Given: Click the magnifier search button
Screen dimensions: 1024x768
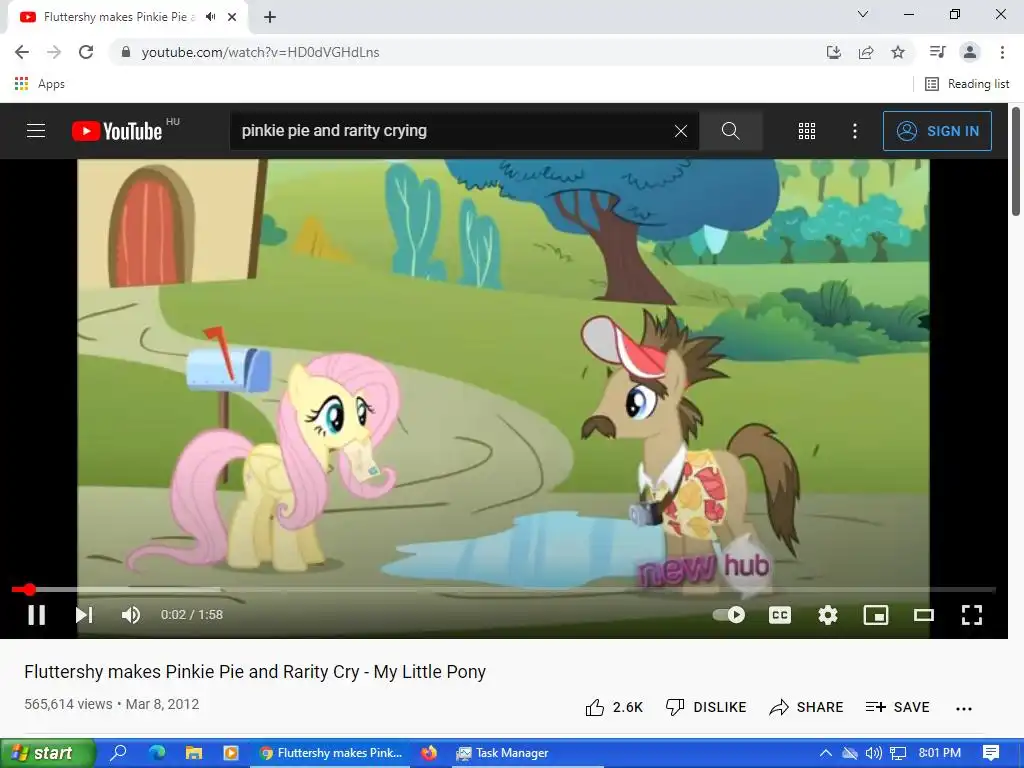Looking at the screenshot, I should [731, 131].
